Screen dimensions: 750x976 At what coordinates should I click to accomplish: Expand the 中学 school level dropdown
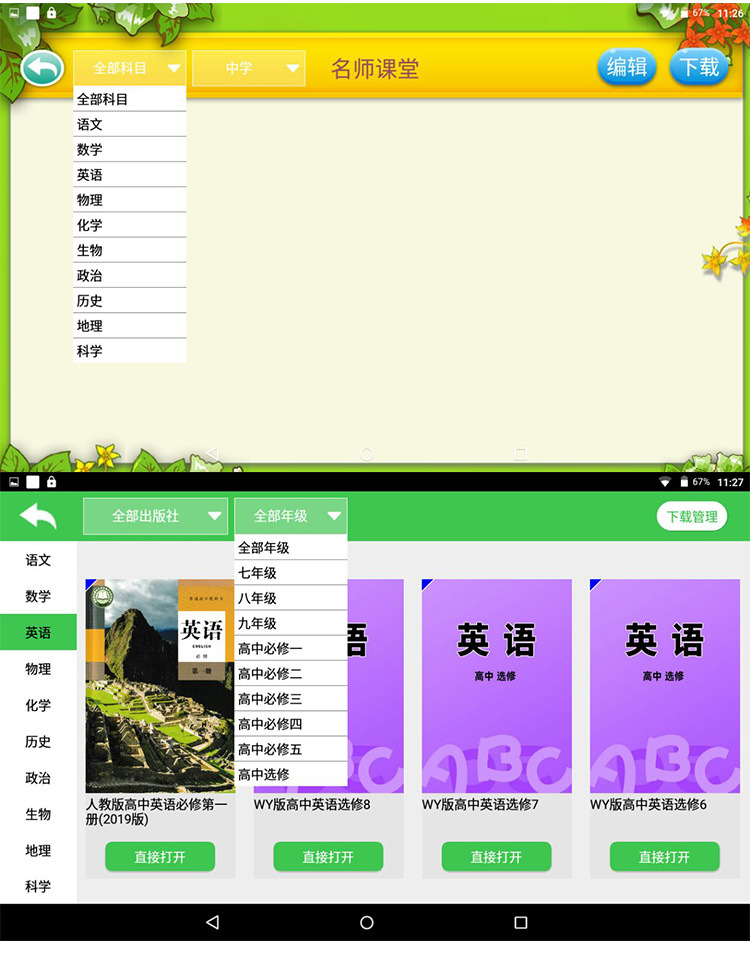click(x=248, y=68)
